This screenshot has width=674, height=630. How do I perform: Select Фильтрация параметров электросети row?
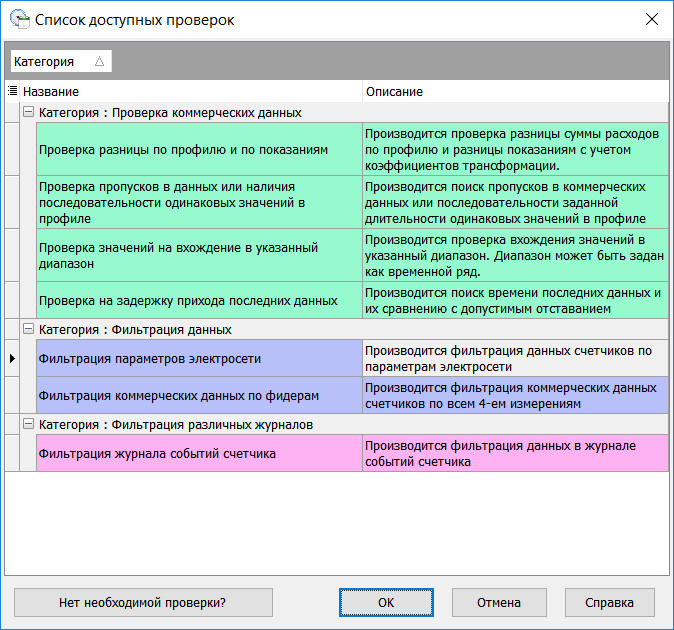[x=199, y=358]
